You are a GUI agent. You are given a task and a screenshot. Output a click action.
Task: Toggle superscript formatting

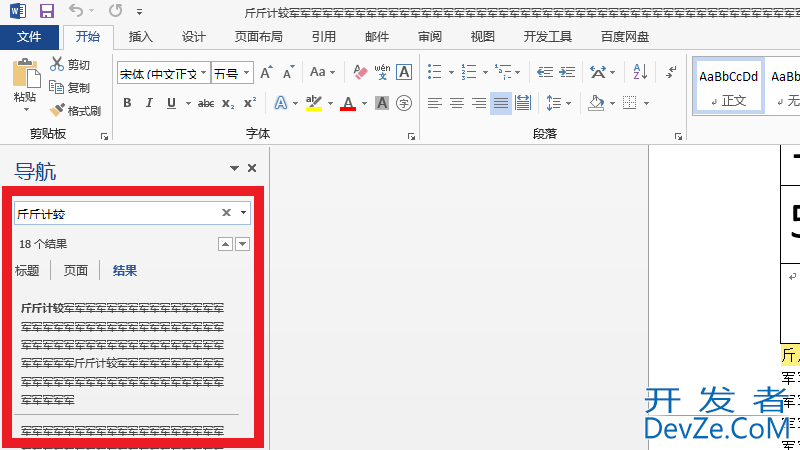(250, 104)
